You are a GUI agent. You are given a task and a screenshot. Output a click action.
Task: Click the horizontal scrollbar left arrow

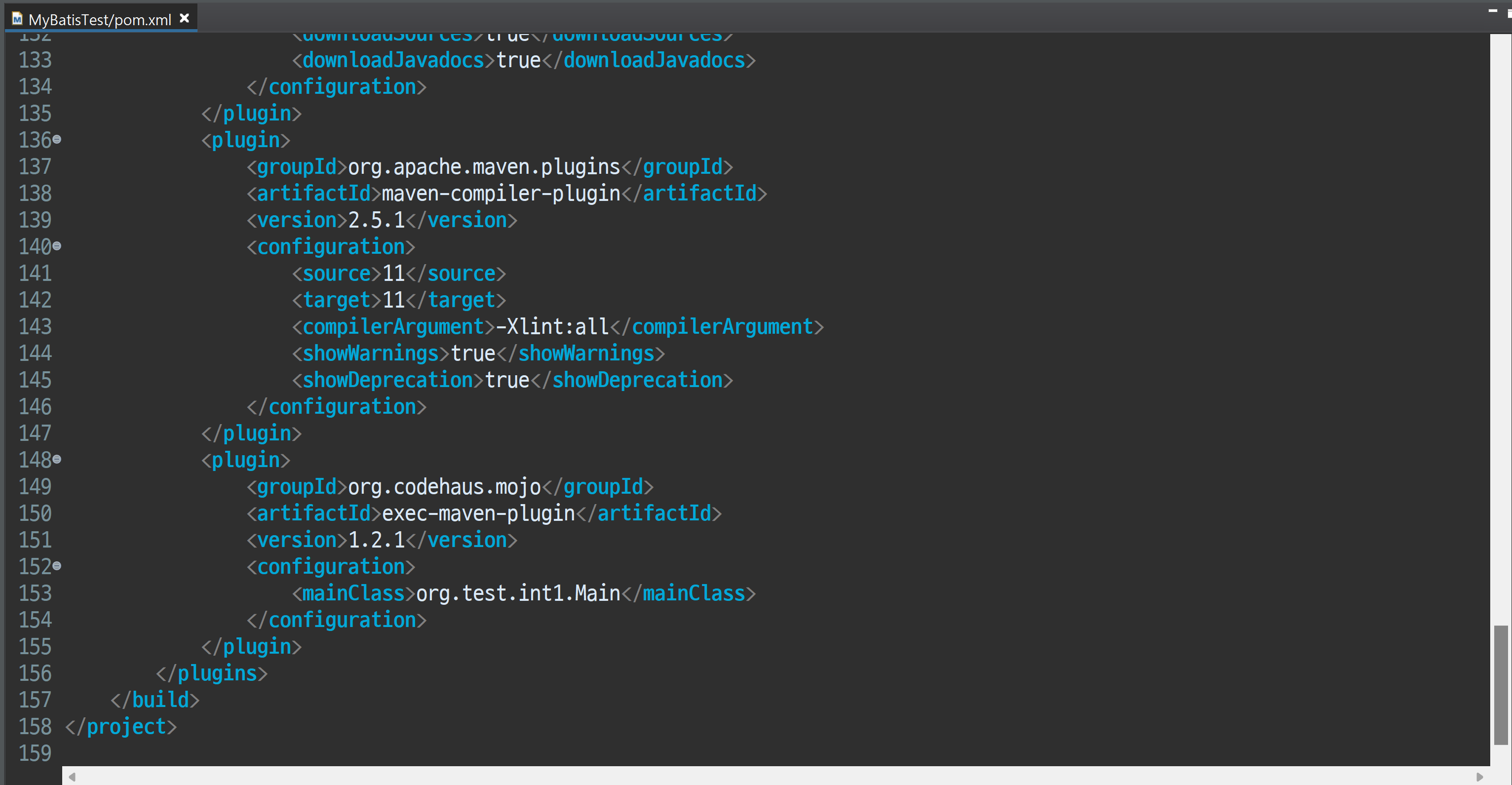tap(72, 777)
